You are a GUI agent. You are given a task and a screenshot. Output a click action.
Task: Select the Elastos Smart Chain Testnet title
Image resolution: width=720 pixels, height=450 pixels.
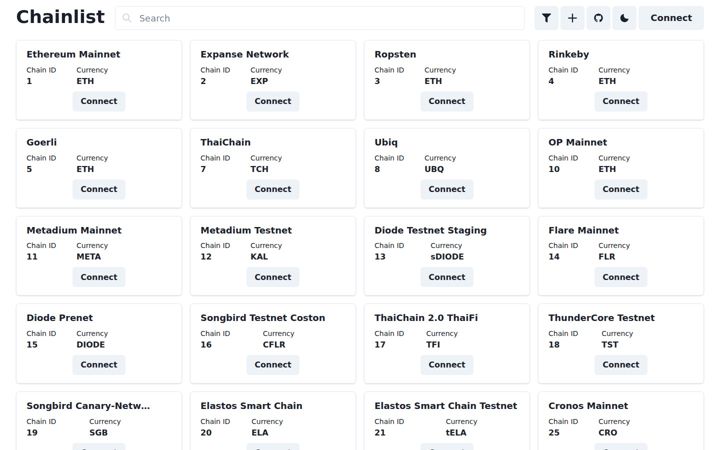click(x=446, y=406)
